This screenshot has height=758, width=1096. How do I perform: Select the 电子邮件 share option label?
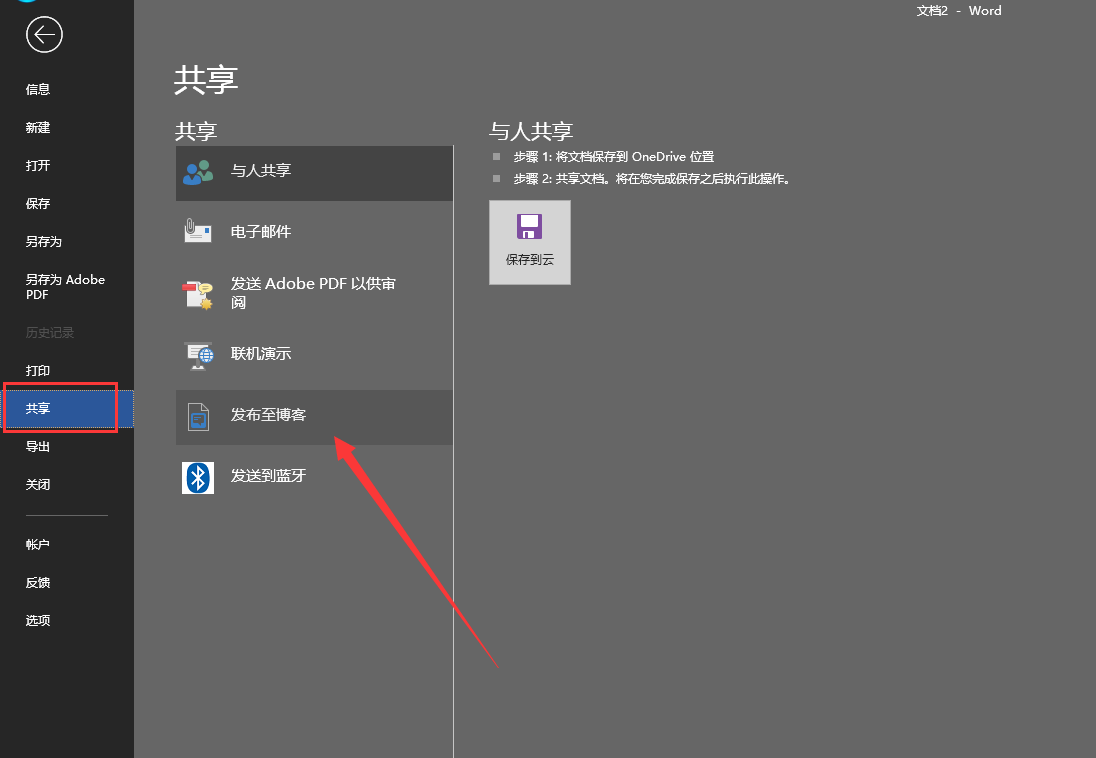(x=261, y=231)
